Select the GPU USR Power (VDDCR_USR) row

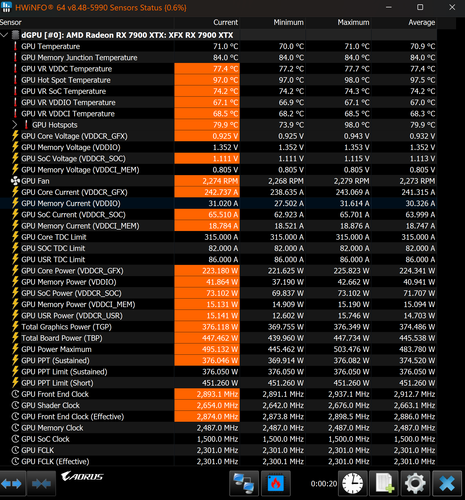coord(218,316)
